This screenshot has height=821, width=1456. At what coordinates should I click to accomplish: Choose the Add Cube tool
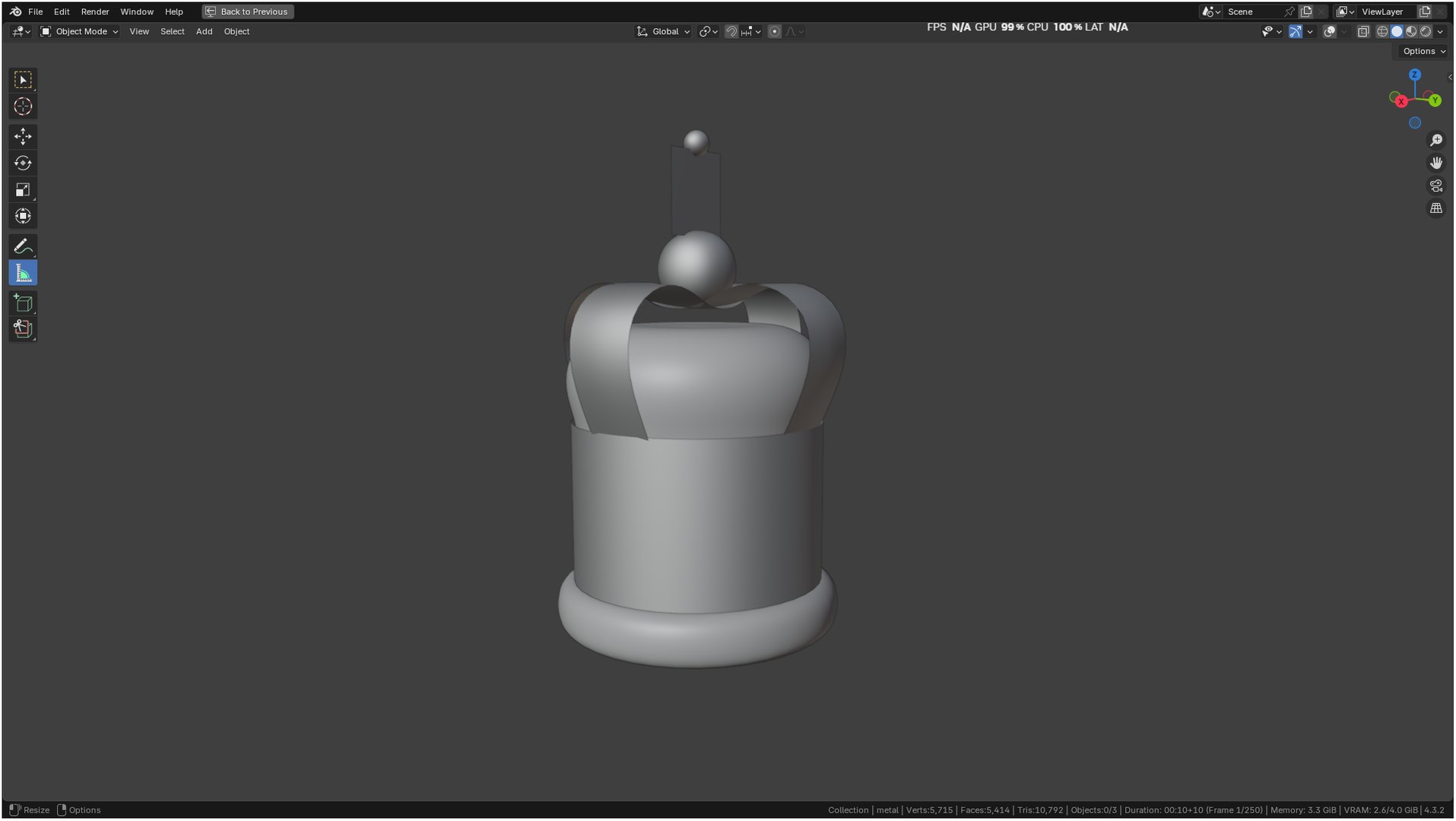[x=23, y=303]
